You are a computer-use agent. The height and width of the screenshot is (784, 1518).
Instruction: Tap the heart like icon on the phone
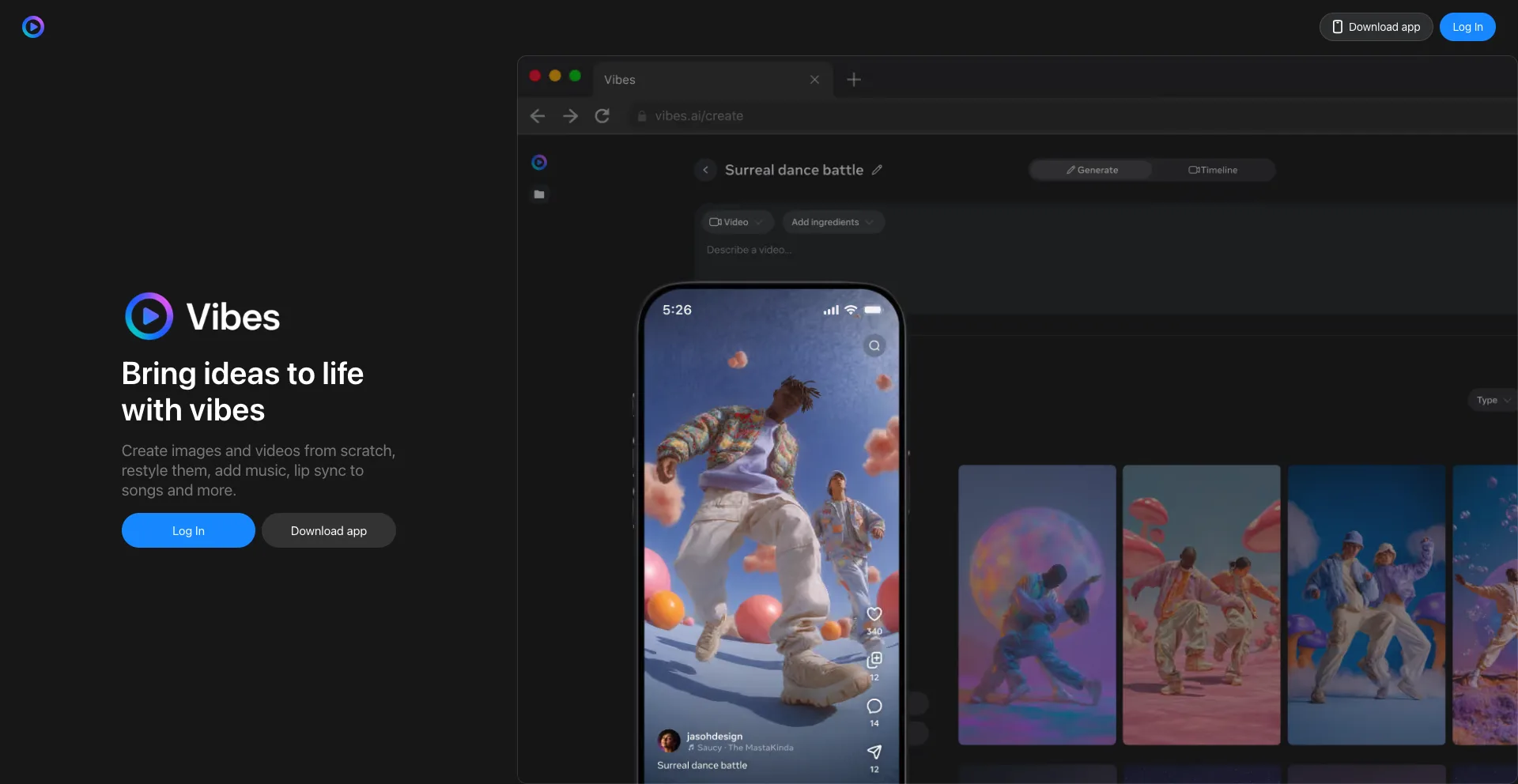pos(874,614)
